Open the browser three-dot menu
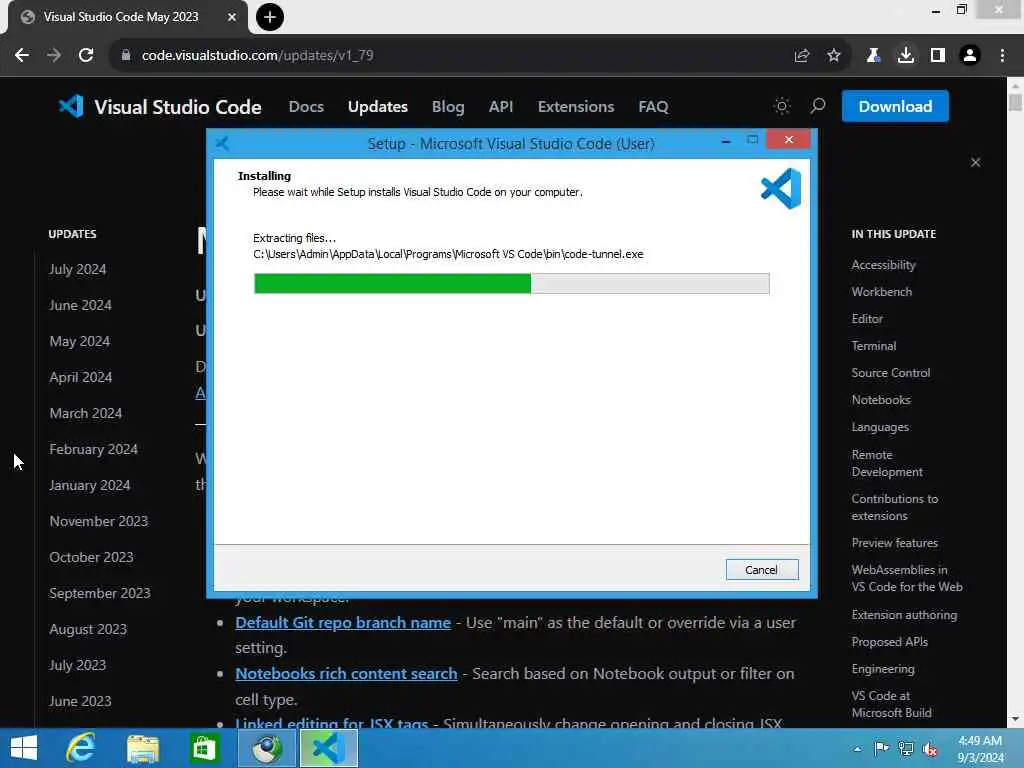The width and height of the screenshot is (1024, 768). pyautogui.click(x=1002, y=56)
